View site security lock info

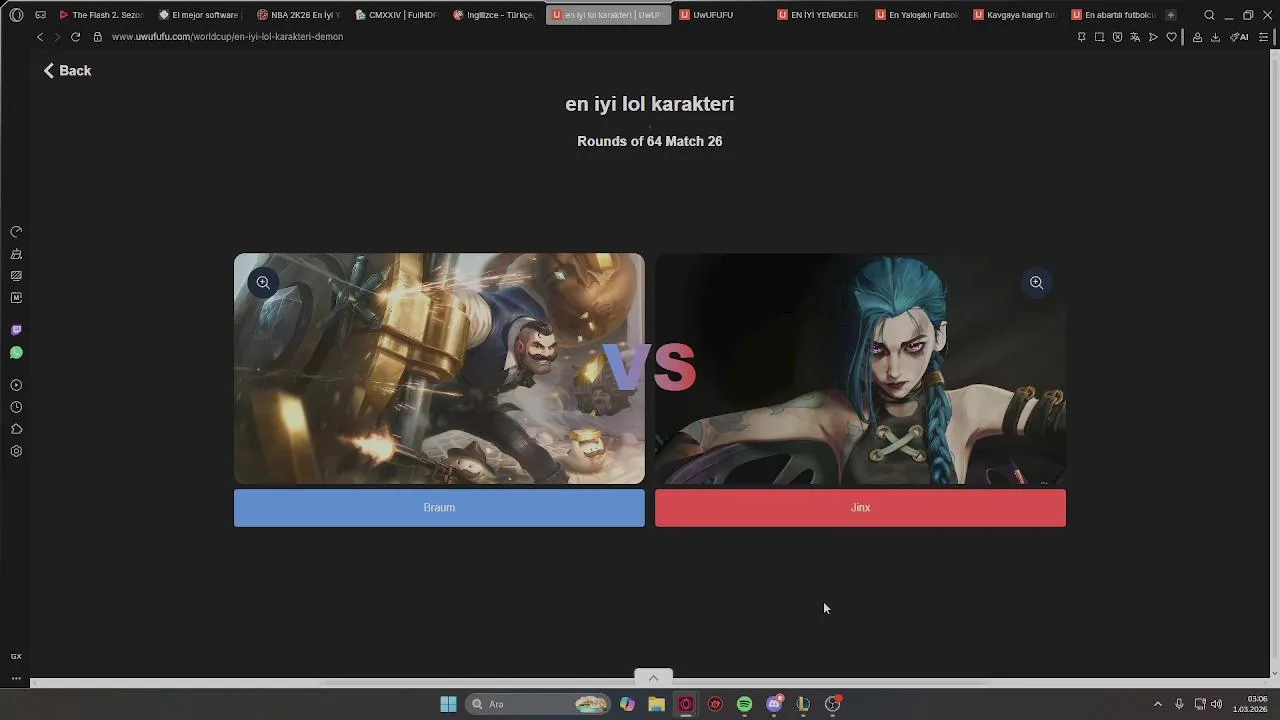97,37
